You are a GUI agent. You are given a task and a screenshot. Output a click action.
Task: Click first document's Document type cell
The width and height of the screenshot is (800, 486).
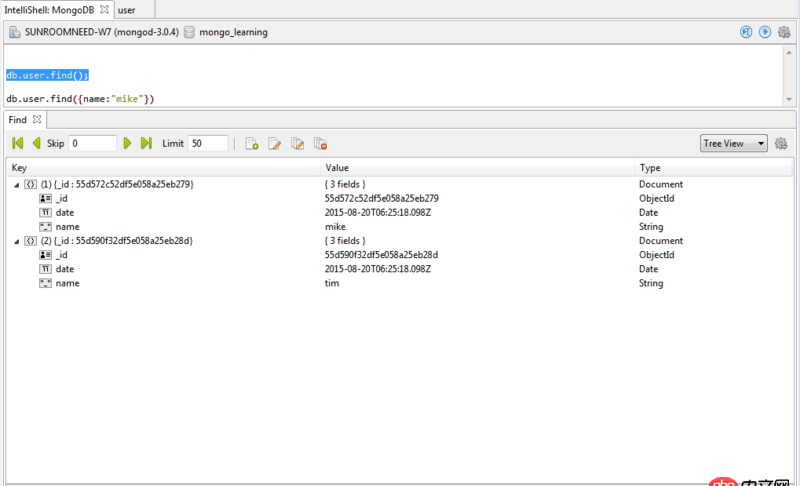(661, 184)
